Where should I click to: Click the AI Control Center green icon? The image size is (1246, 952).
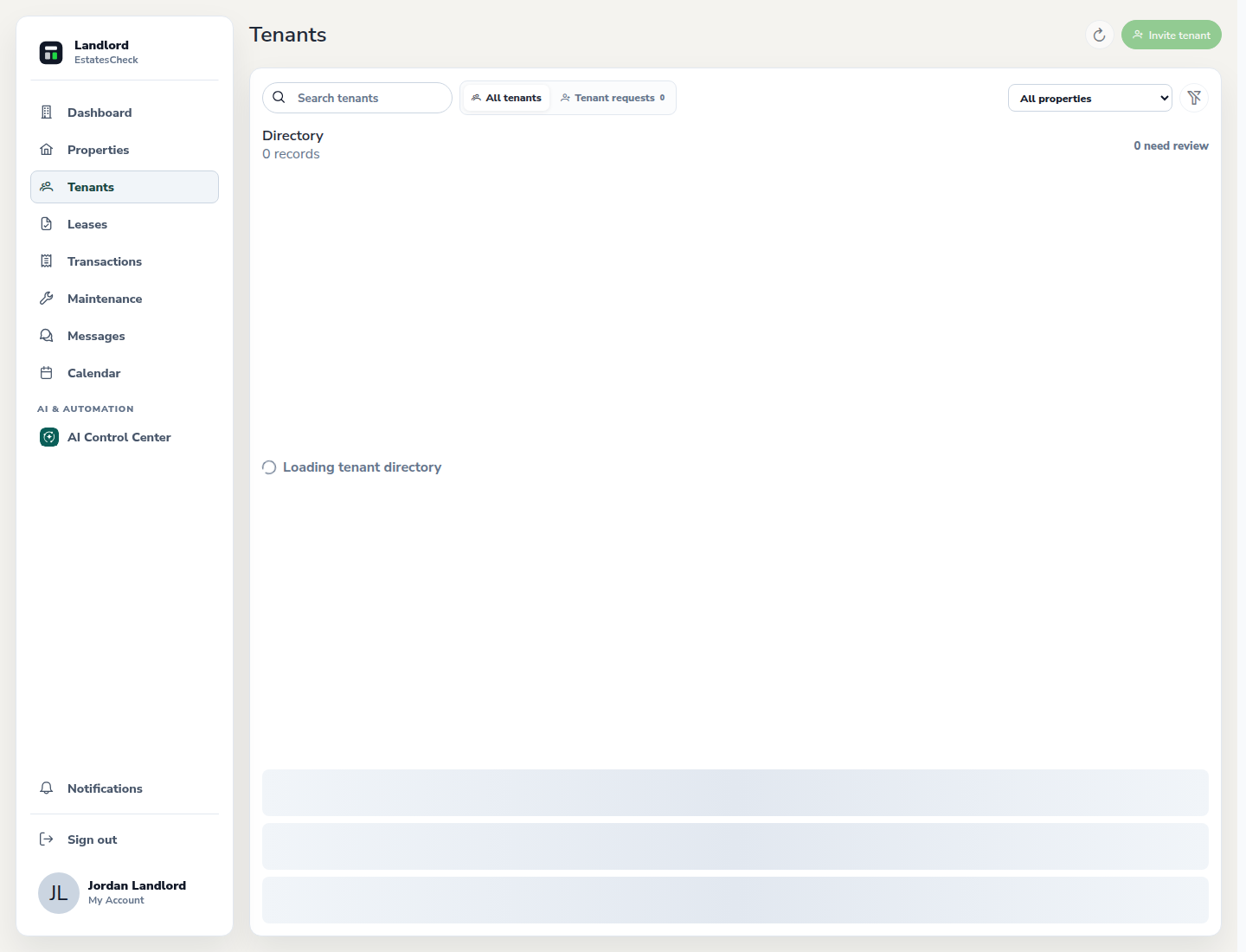(x=49, y=437)
